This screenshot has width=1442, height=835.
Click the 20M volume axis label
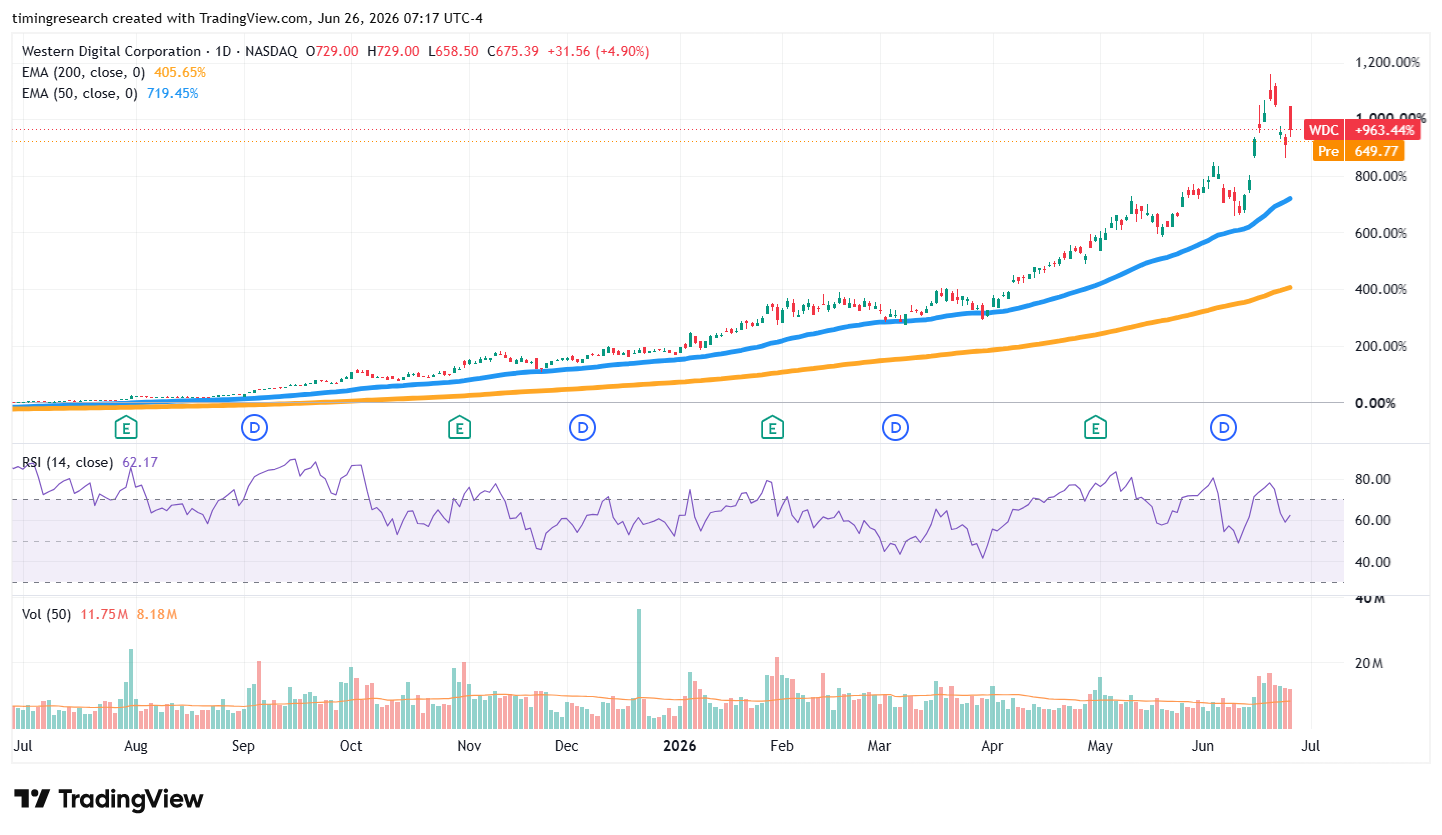[x=1369, y=664]
